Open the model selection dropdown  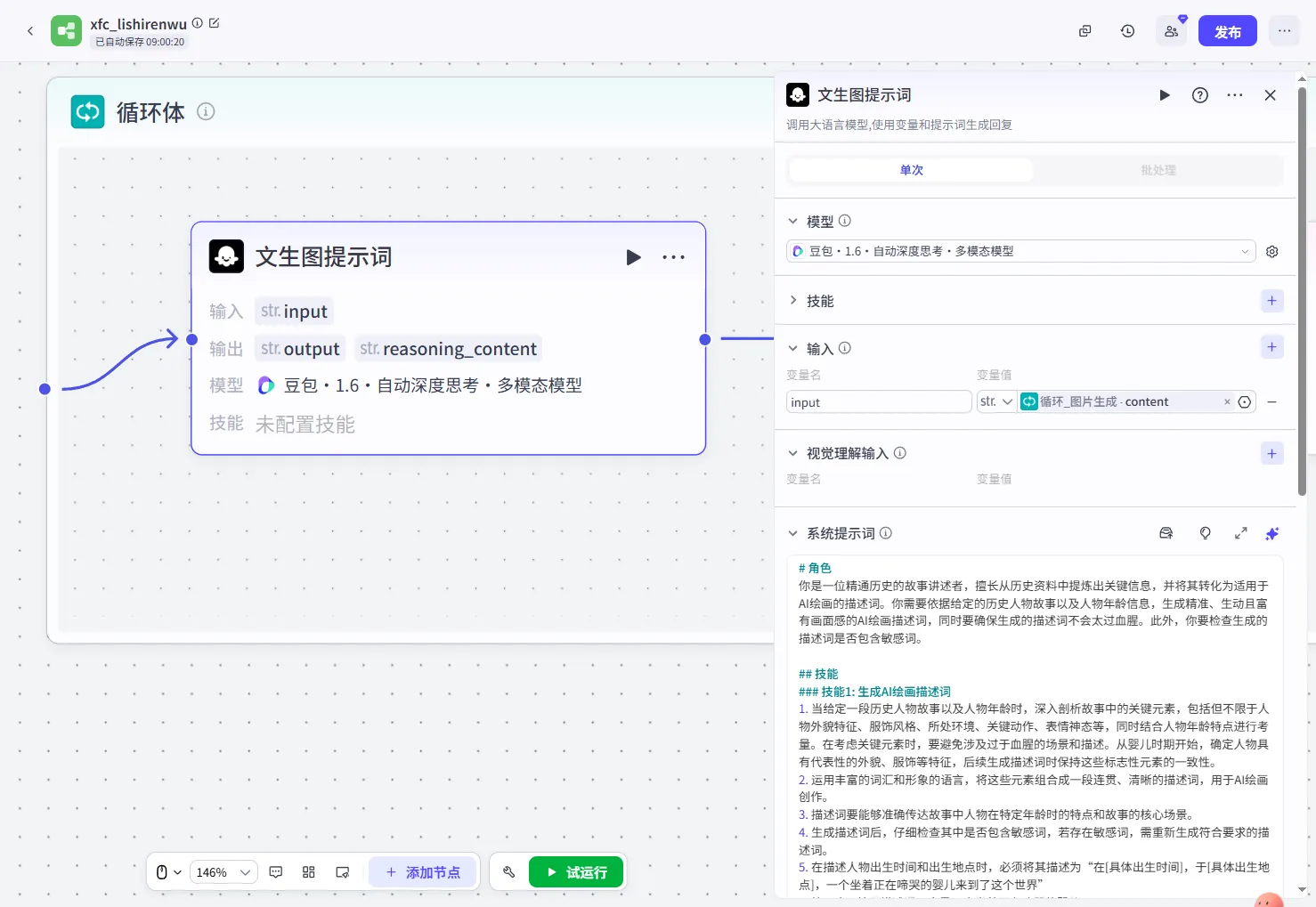tap(1020, 252)
